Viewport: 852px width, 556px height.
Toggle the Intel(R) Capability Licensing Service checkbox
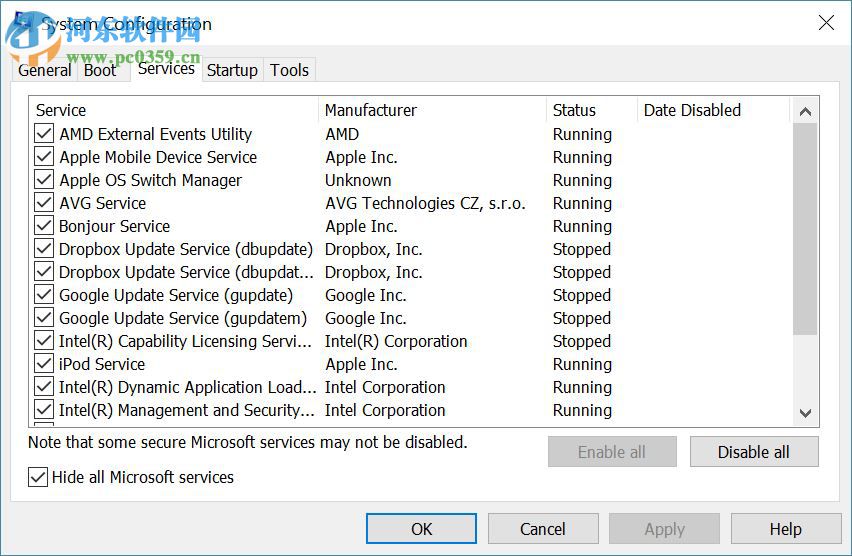pos(44,341)
